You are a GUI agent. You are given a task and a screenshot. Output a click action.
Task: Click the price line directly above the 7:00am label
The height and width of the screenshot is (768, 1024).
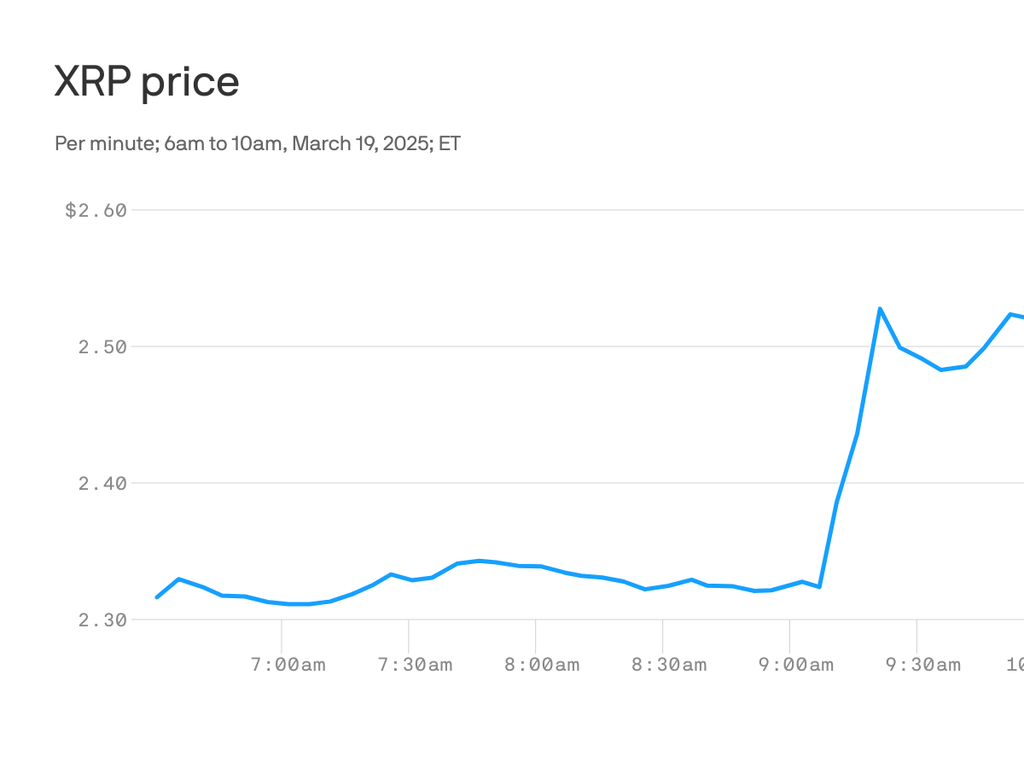coord(282,603)
